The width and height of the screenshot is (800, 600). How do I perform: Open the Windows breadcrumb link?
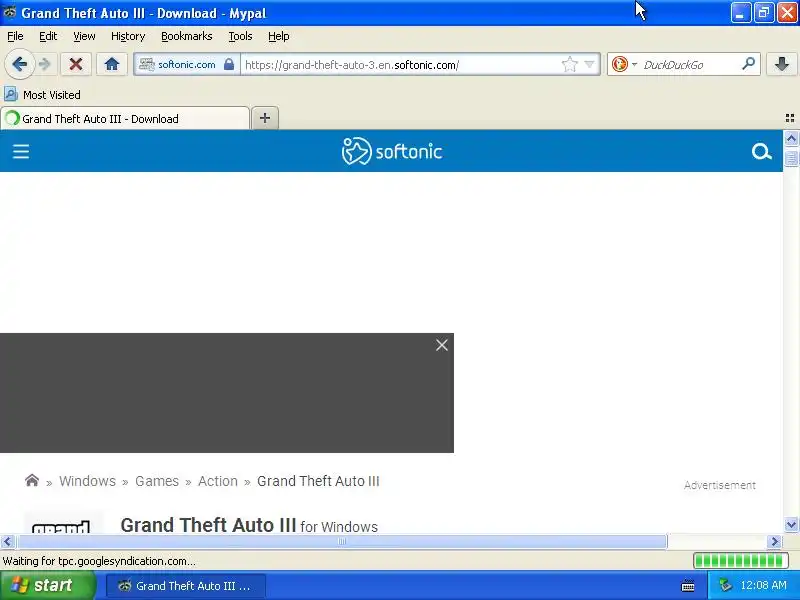click(x=87, y=481)
